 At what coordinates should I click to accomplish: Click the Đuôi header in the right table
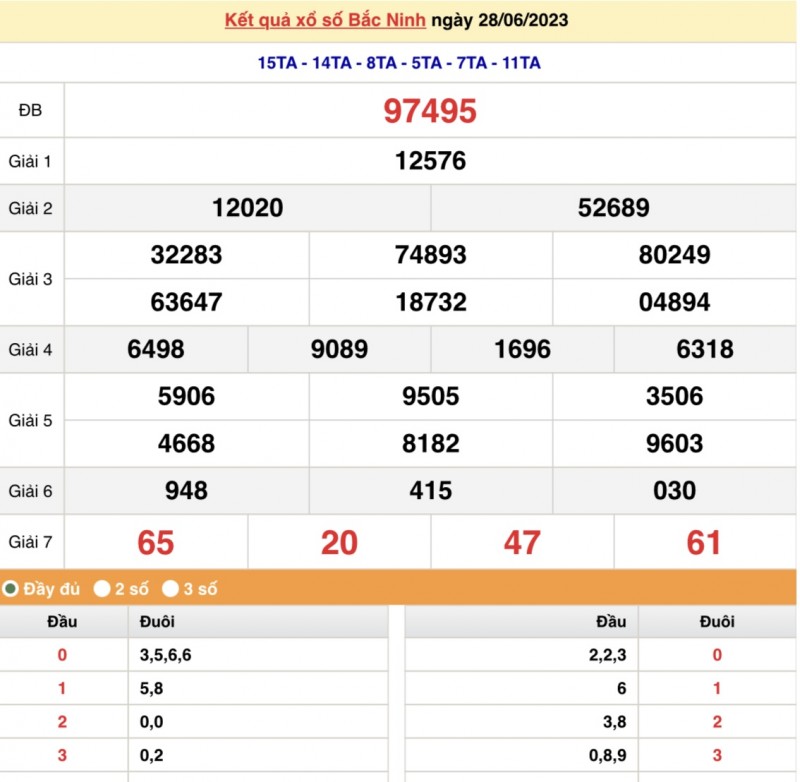pos(716,622)
